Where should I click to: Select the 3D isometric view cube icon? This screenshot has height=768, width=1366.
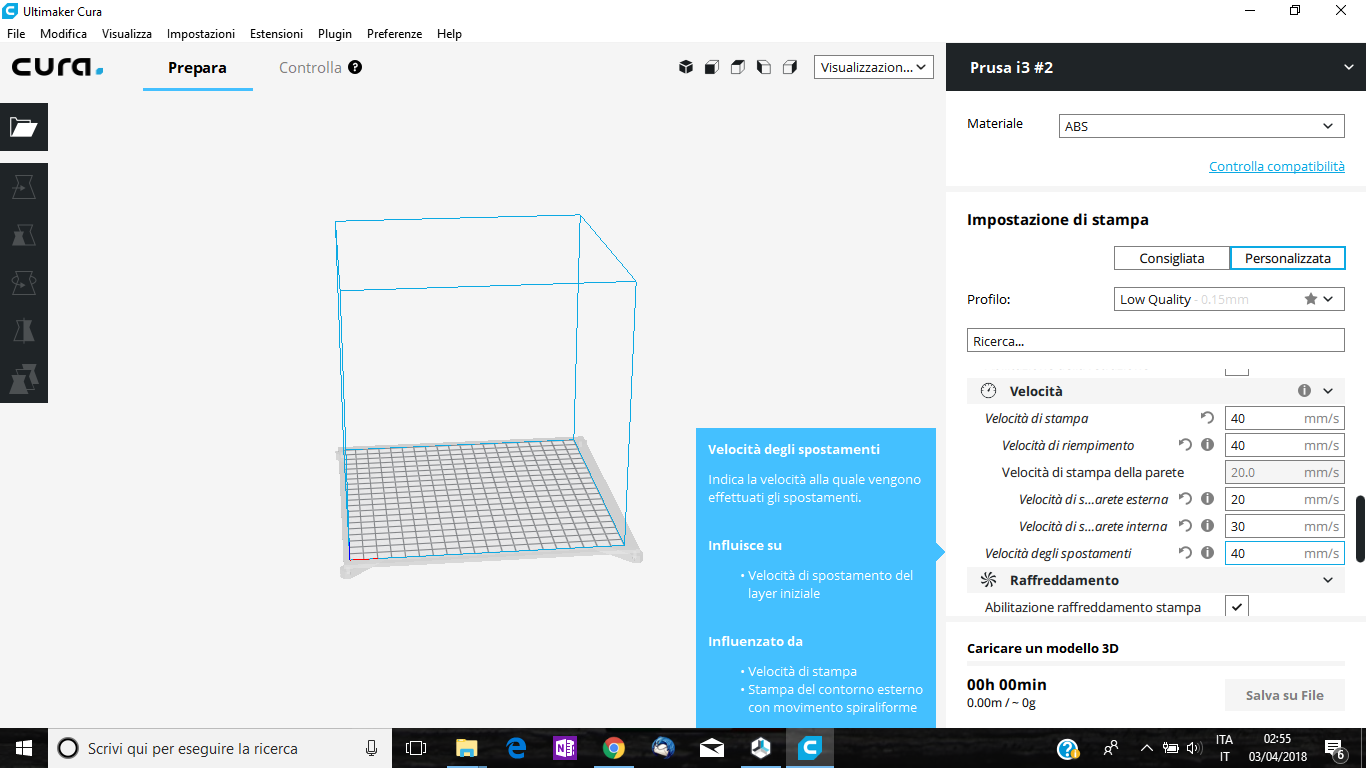(x=686, y=67)
